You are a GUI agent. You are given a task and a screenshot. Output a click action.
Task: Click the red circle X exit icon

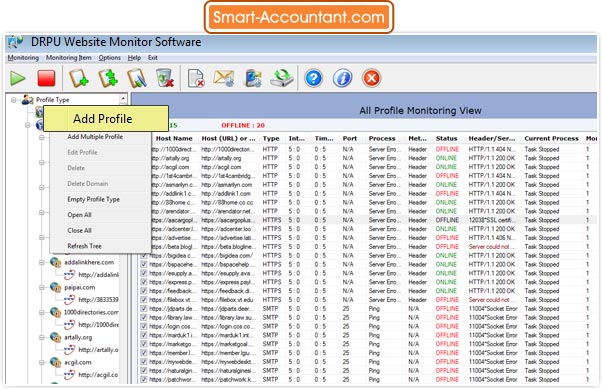pyautogui.click(x=371, y=78)
